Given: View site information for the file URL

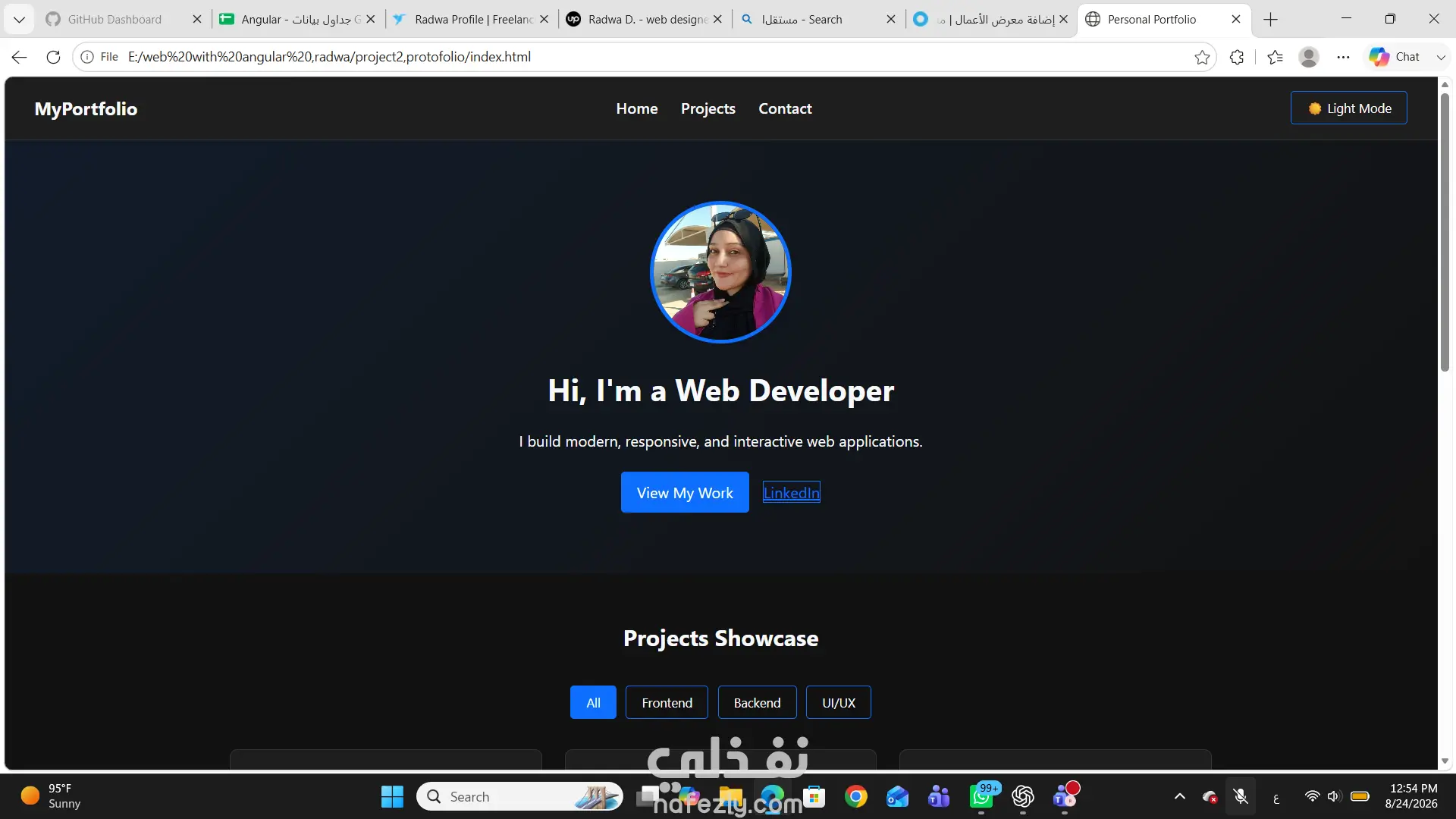Looking at the screenshot, I should 99,57.
